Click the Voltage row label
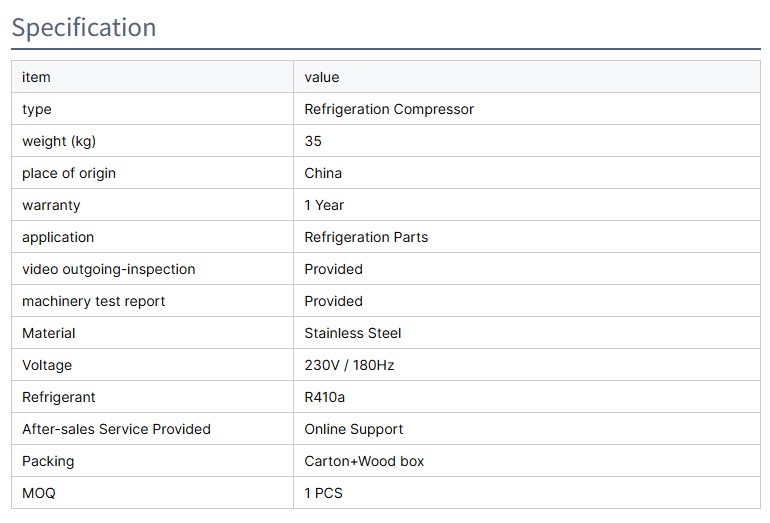The width and height of the screenshot is (770, 523). [47, 365]
